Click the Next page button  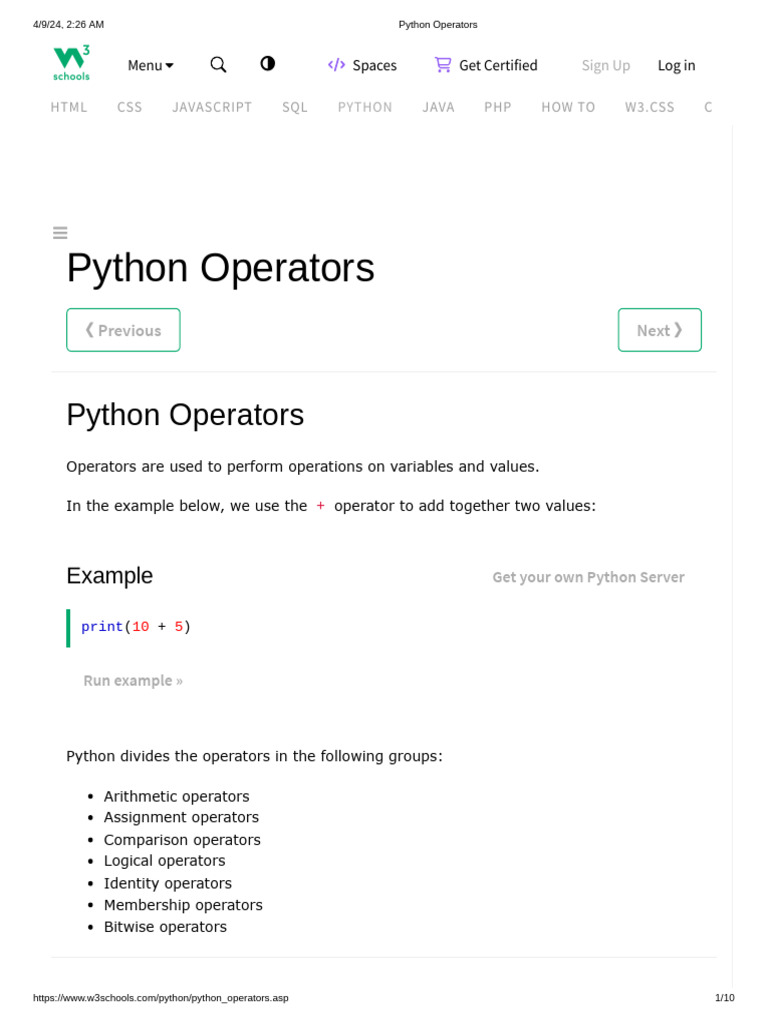[659, 330]
